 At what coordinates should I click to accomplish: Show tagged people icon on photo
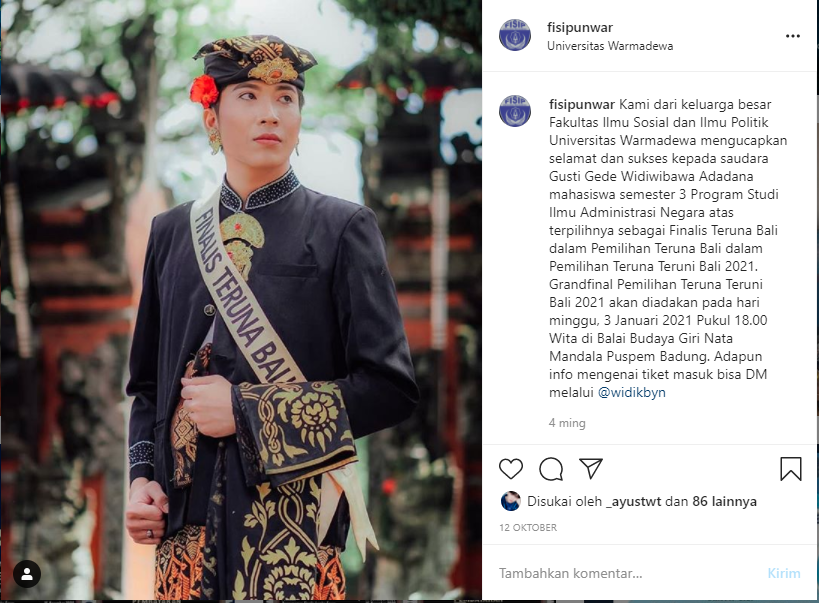[27, 574]
